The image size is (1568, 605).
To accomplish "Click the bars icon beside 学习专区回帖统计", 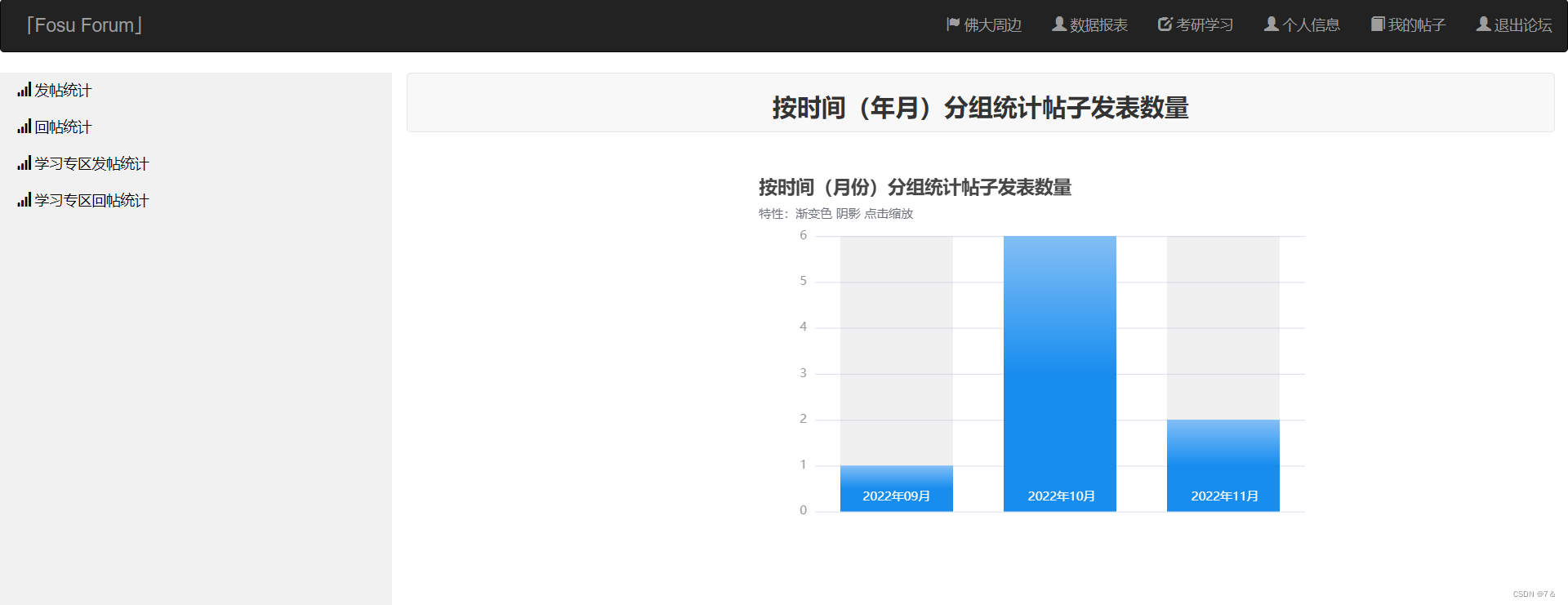I will tap(24, 200).
